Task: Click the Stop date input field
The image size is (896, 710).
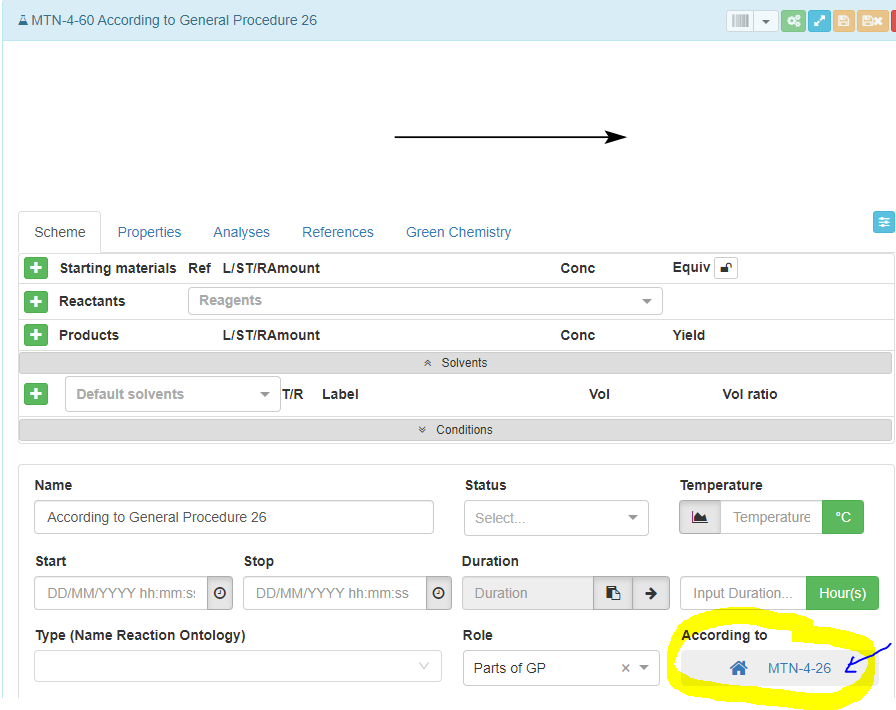Action: pos(335,593)
